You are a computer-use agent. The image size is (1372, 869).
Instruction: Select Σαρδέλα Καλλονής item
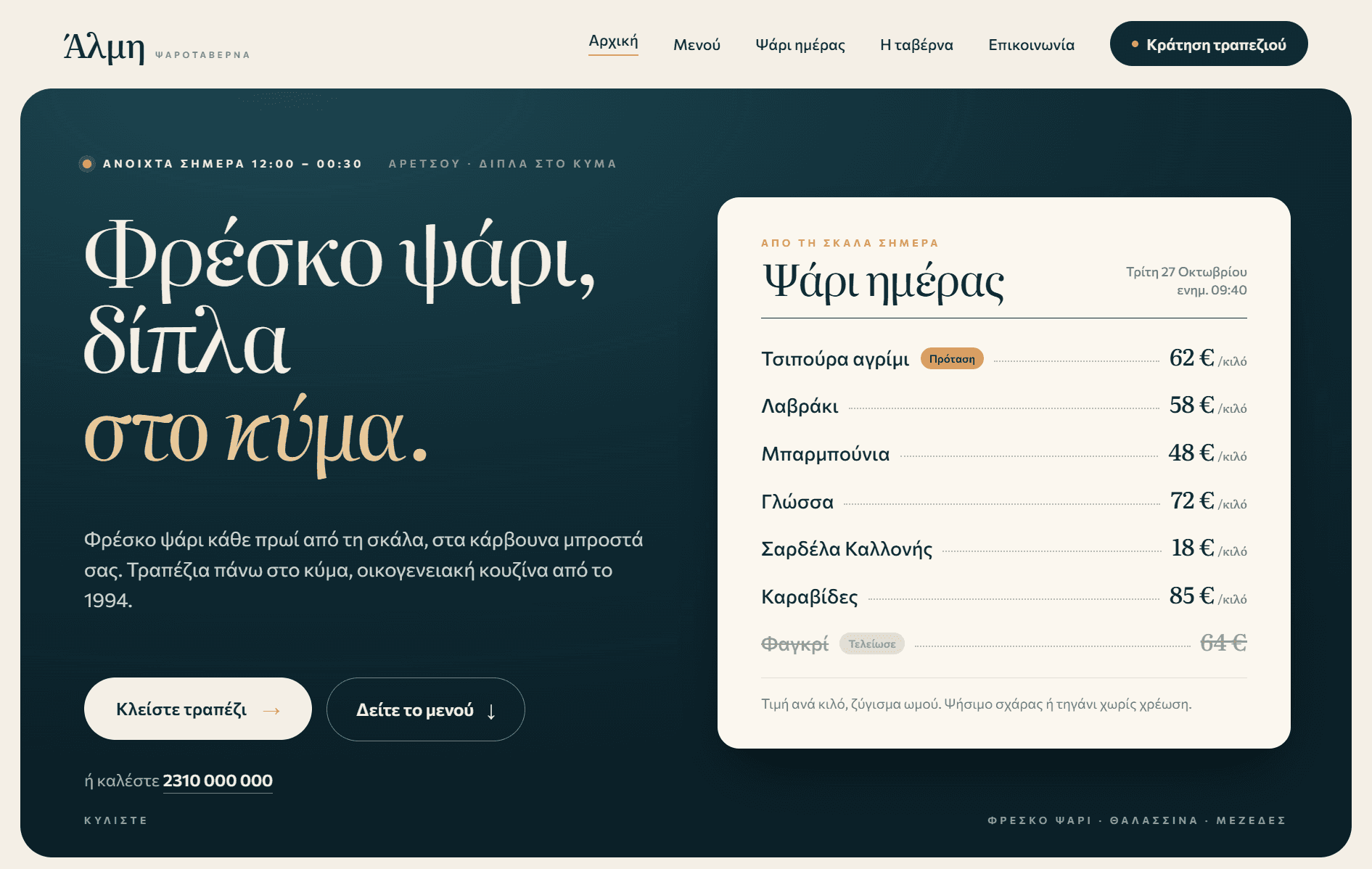(x=1004, y=549)
